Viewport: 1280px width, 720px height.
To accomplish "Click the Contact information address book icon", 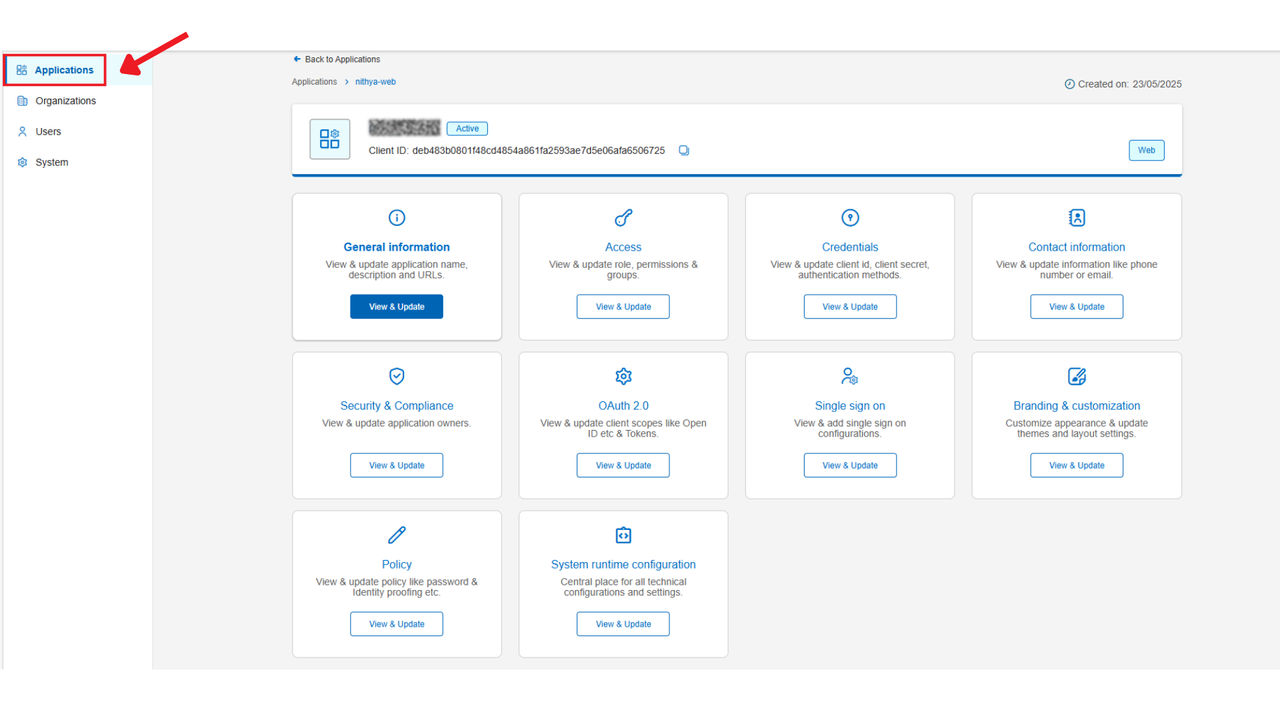I will coord(1077,217).
